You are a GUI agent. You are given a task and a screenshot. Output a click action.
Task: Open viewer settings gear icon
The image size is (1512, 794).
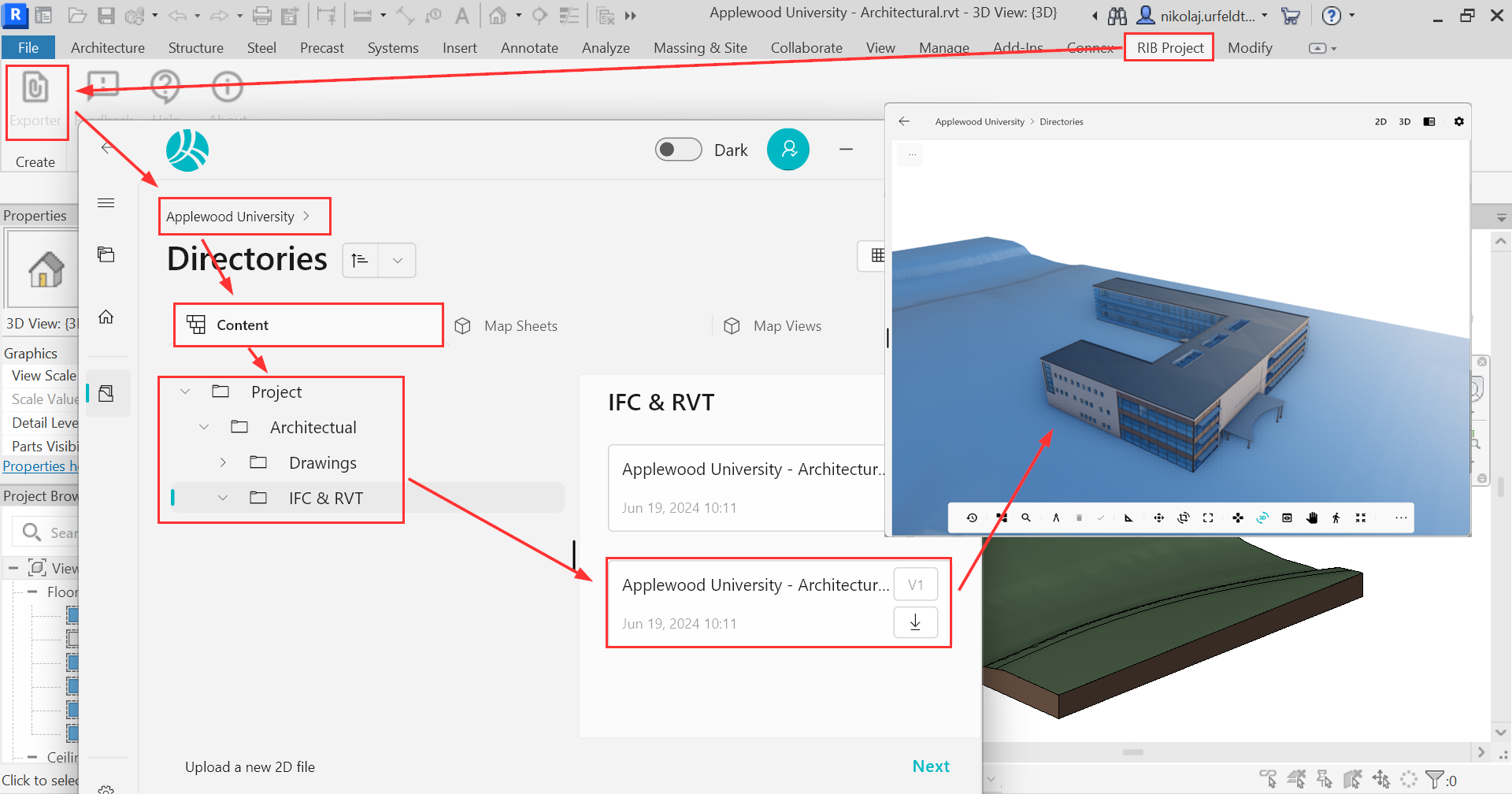(x=1458, y=121)
